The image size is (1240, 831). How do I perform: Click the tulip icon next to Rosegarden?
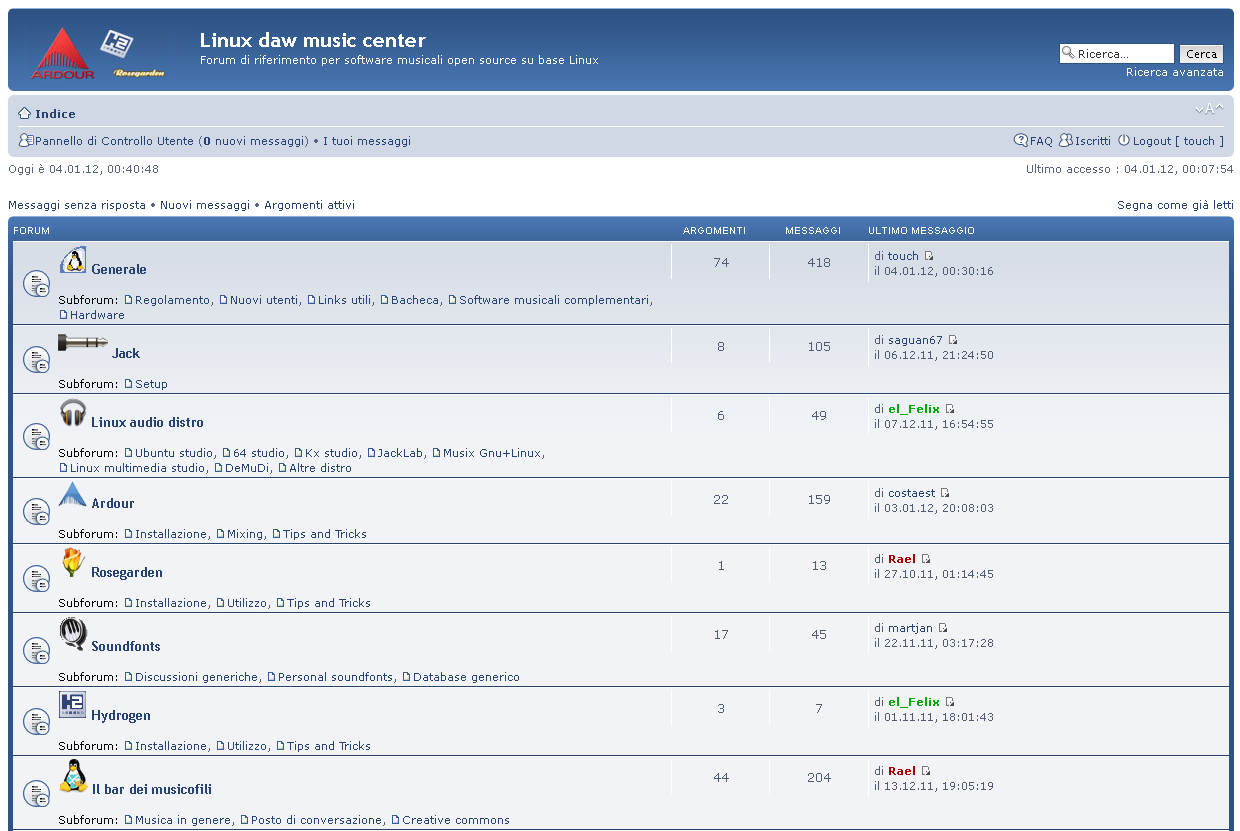72,563
